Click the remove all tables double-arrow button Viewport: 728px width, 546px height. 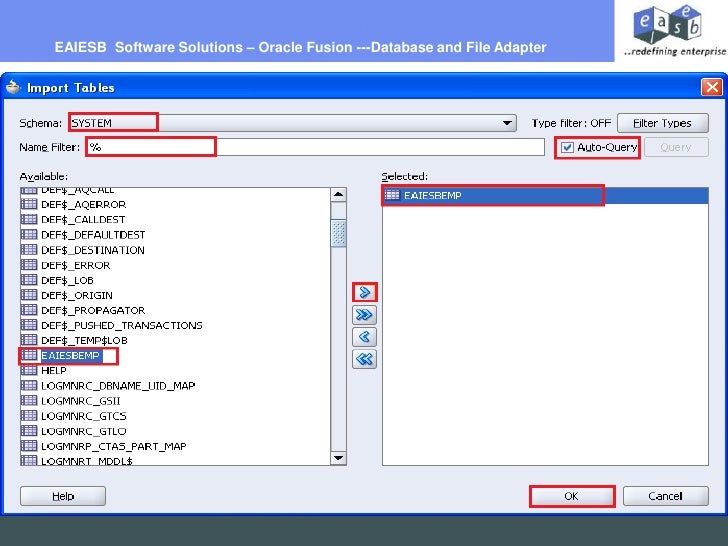tap(364, 359)
